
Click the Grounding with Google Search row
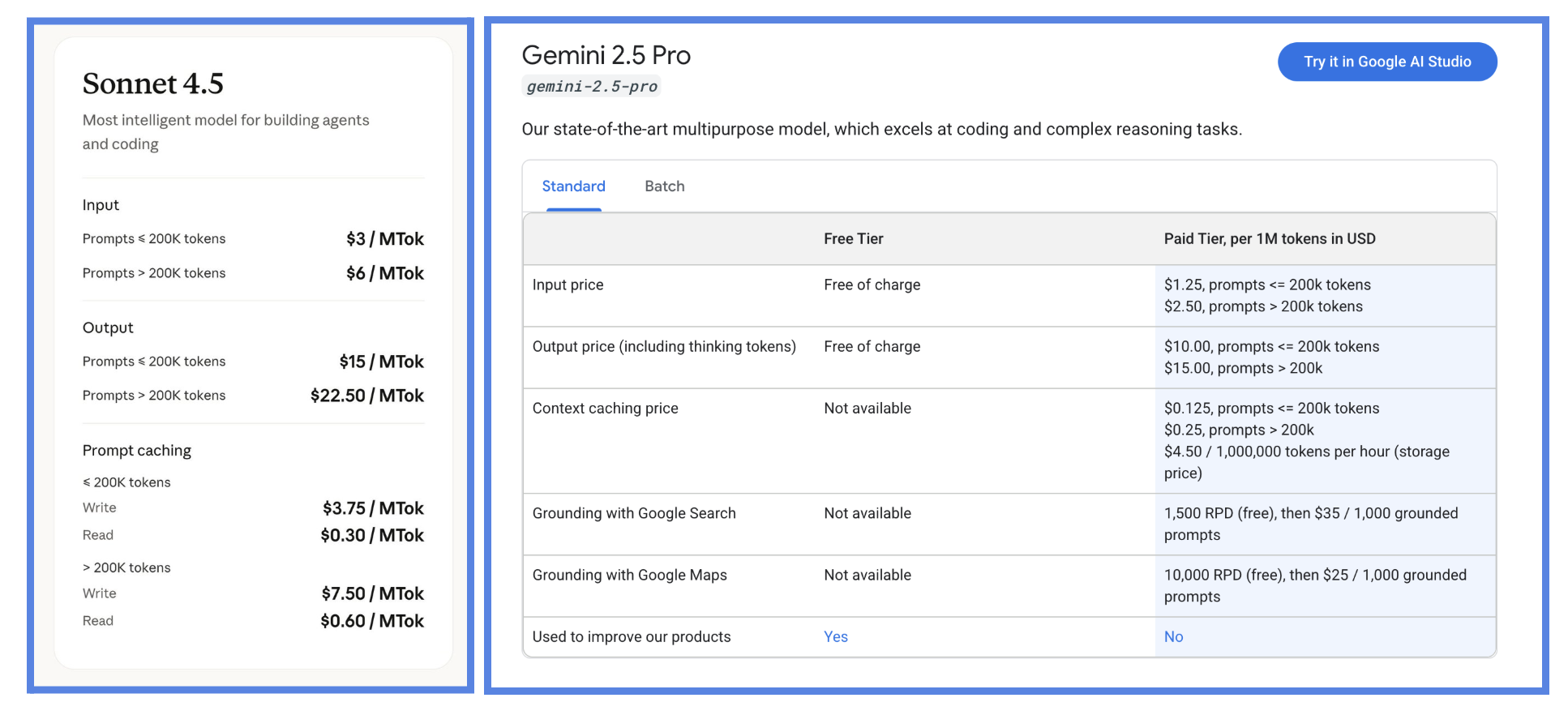pyautogui.click(x=635, y=513)
